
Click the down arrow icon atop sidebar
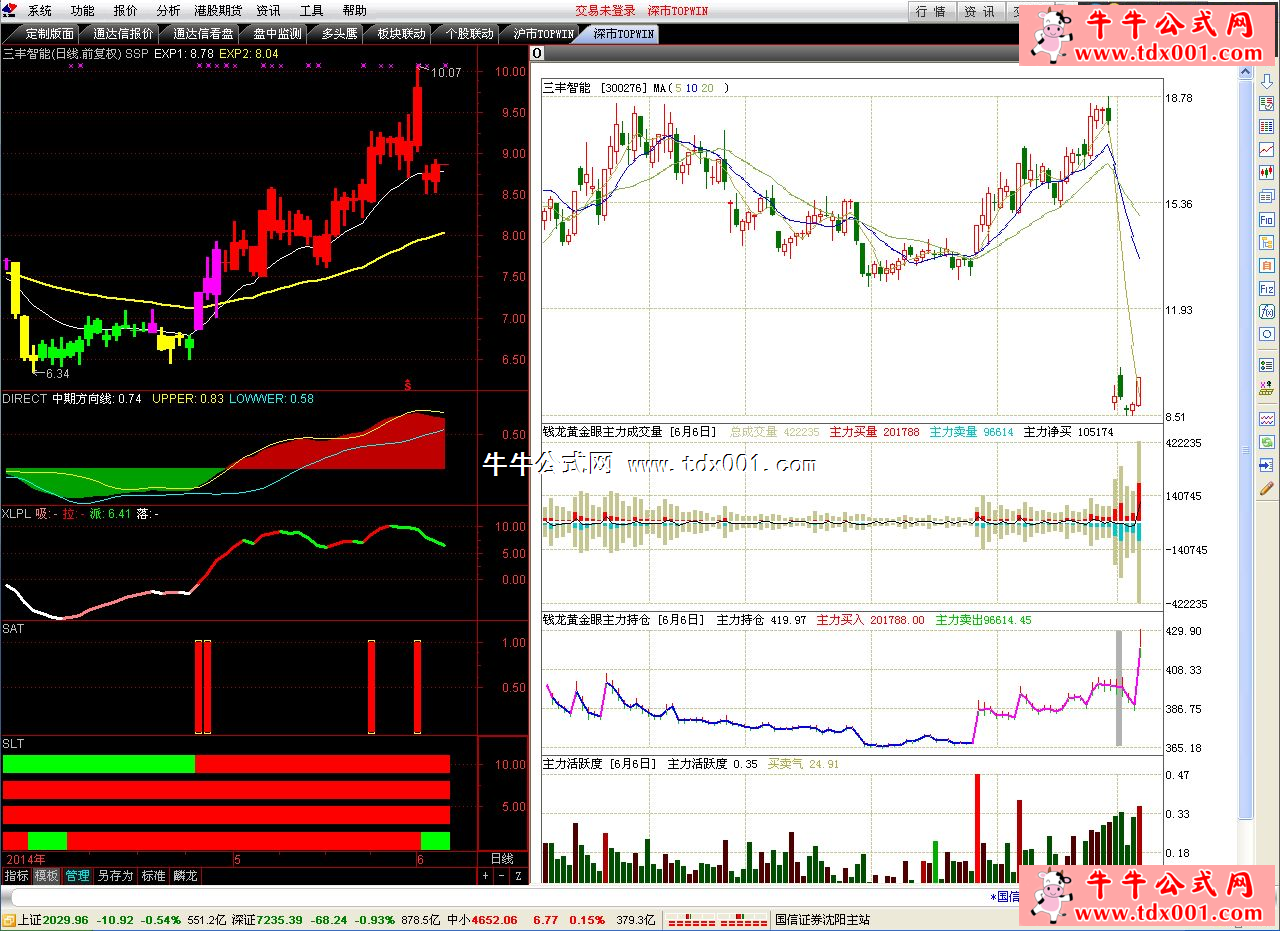point(1267,80)
